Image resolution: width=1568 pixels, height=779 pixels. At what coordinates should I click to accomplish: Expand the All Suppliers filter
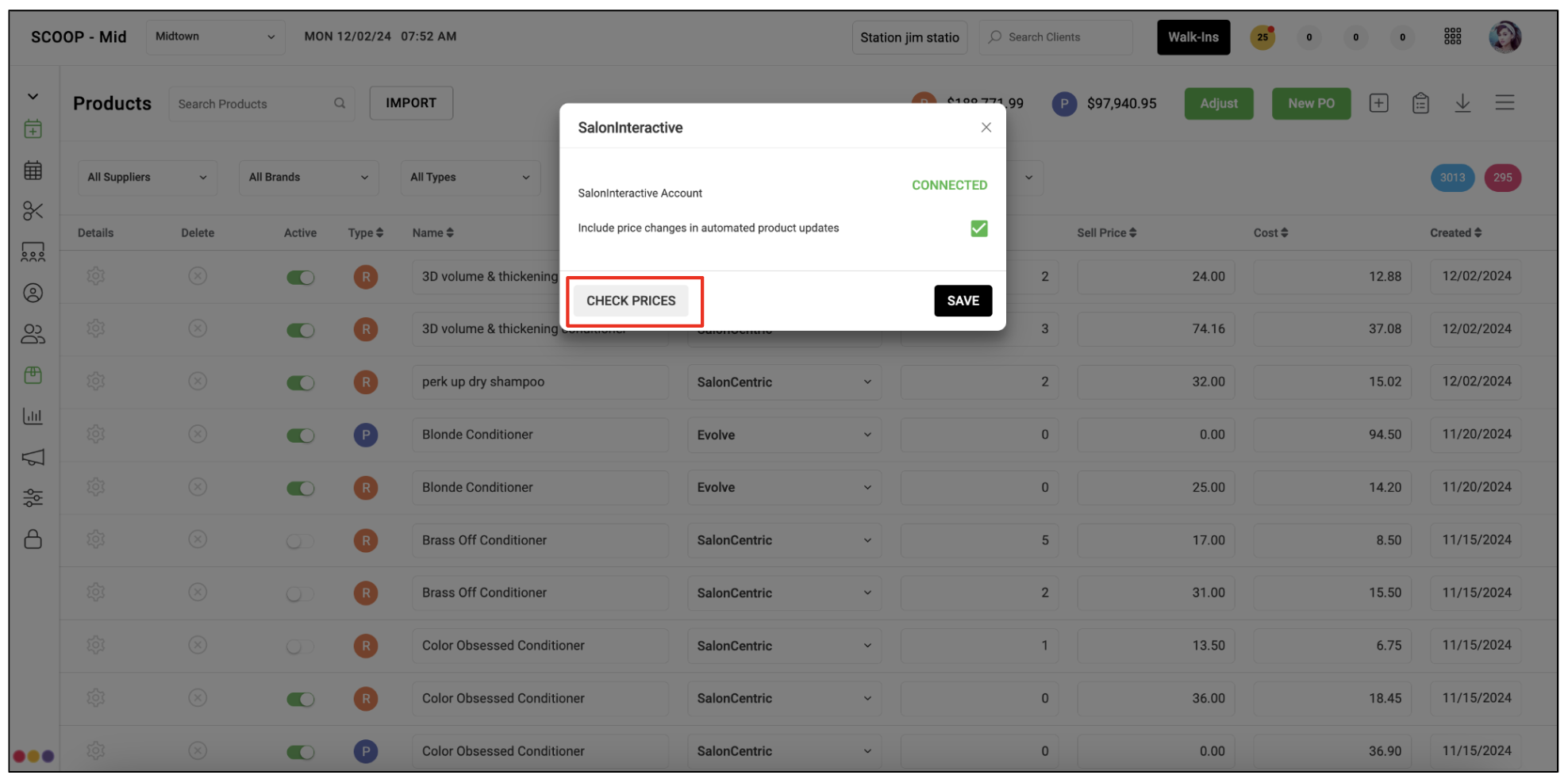click(148, 178)
